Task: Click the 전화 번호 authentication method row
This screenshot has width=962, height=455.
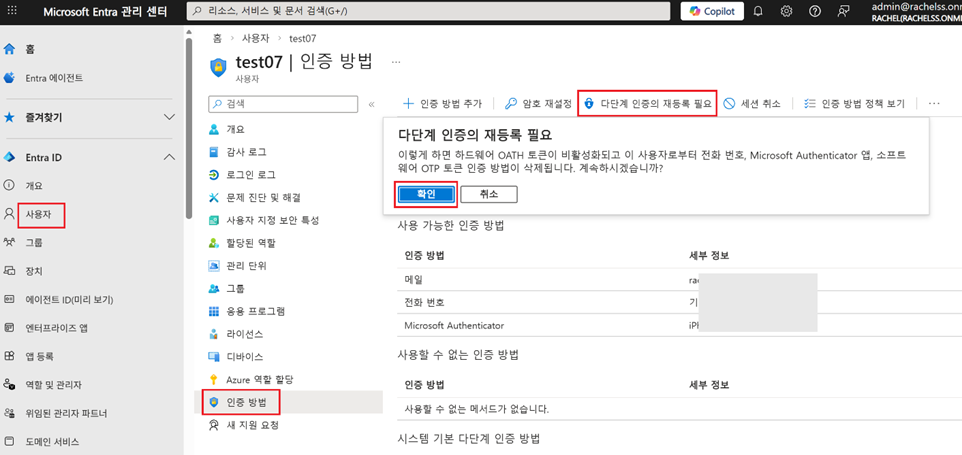Action: point(680,302)
